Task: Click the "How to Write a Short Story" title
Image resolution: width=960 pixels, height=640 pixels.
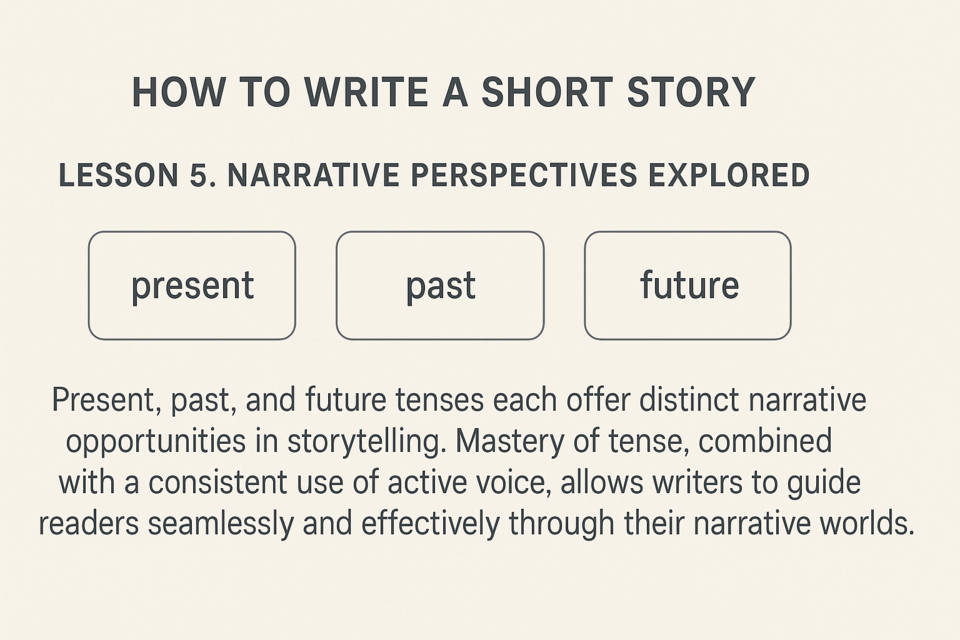Action: pyautogui.click(x=444, y=92)
